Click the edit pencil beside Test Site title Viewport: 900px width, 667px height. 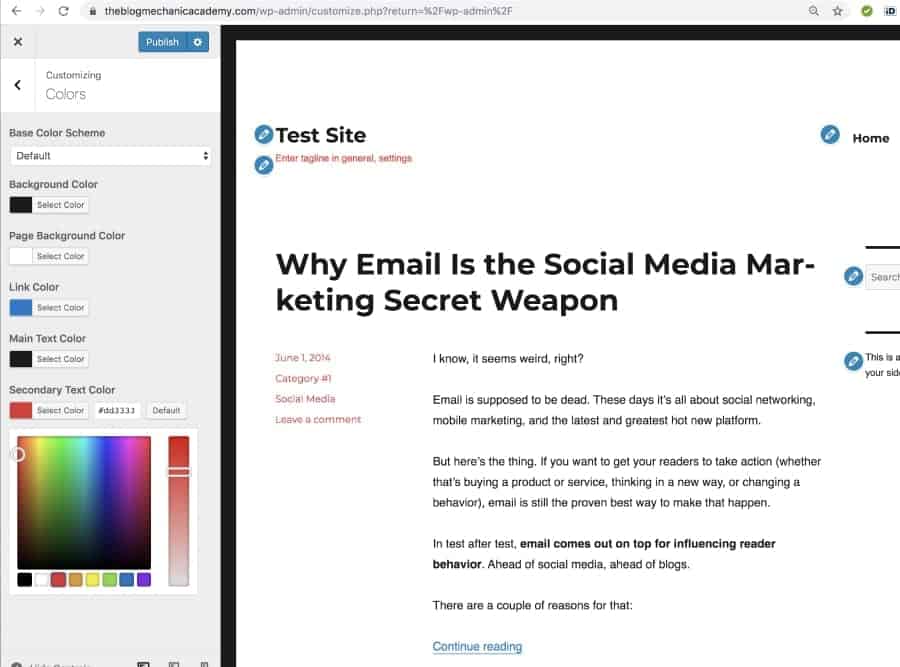tap(263, 135)
